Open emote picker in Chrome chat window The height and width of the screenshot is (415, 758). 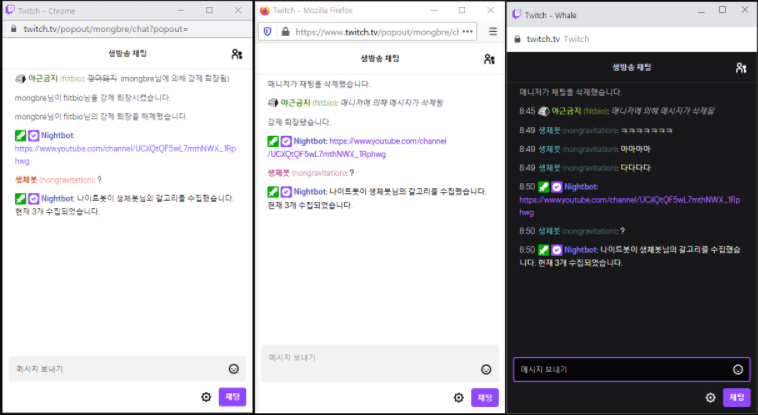click(x=233, y=369)
